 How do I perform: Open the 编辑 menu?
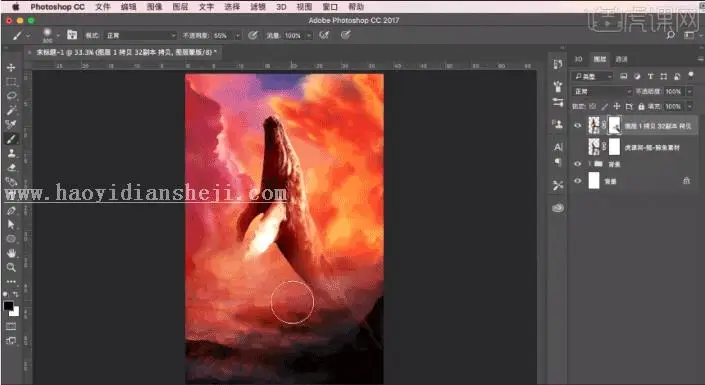129,7
